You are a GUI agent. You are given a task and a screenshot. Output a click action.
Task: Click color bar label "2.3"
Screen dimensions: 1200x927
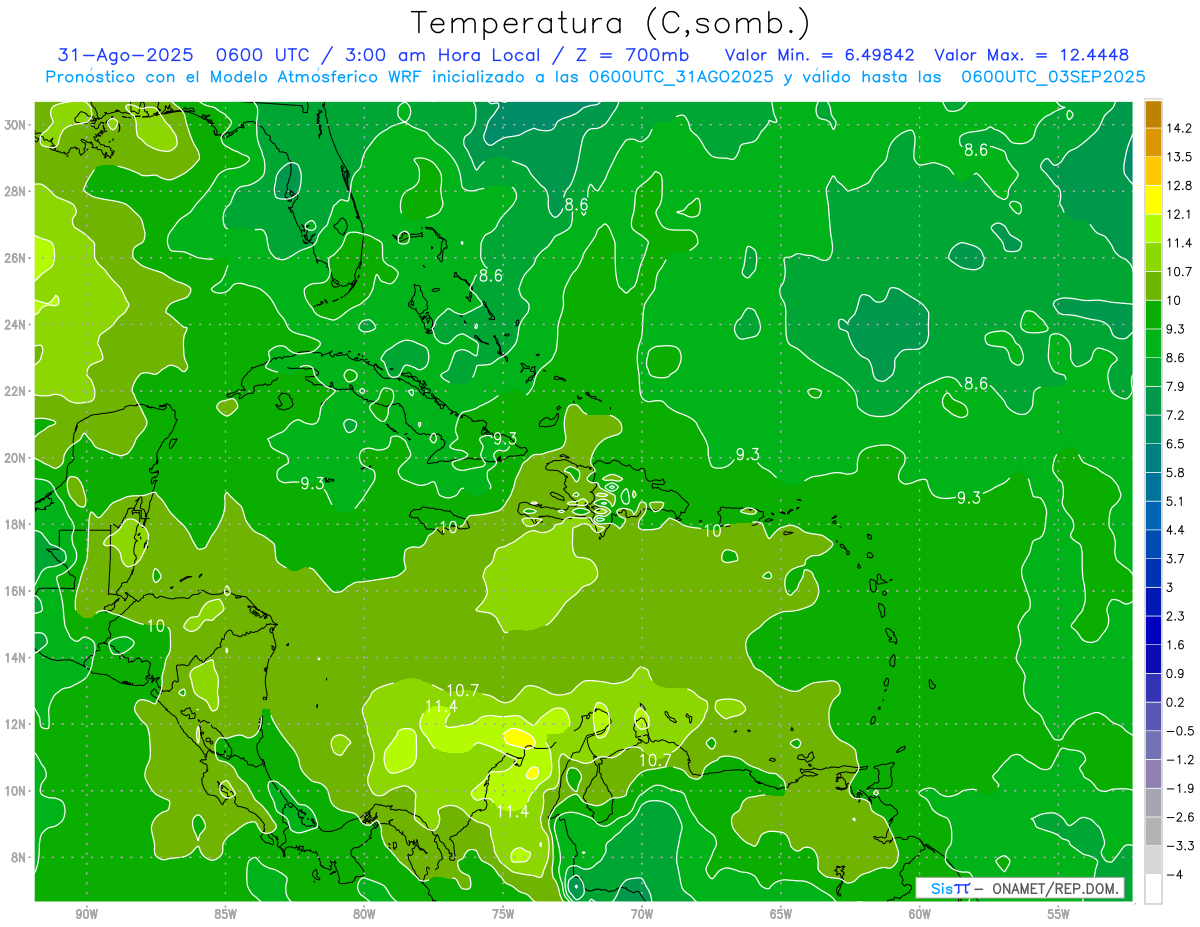[x=1175, y=616]
